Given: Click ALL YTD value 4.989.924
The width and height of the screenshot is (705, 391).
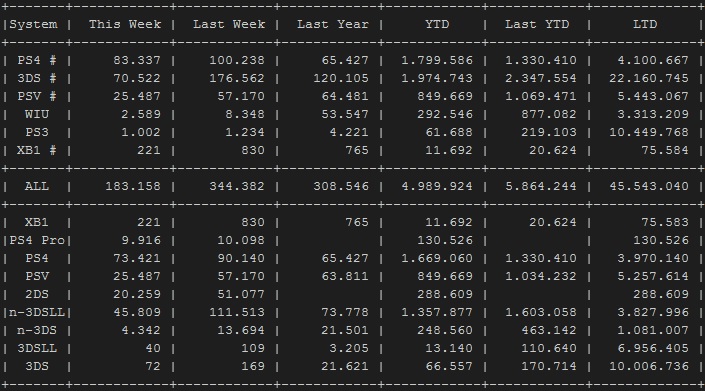Looking at the screenshot, I should 437,186.
